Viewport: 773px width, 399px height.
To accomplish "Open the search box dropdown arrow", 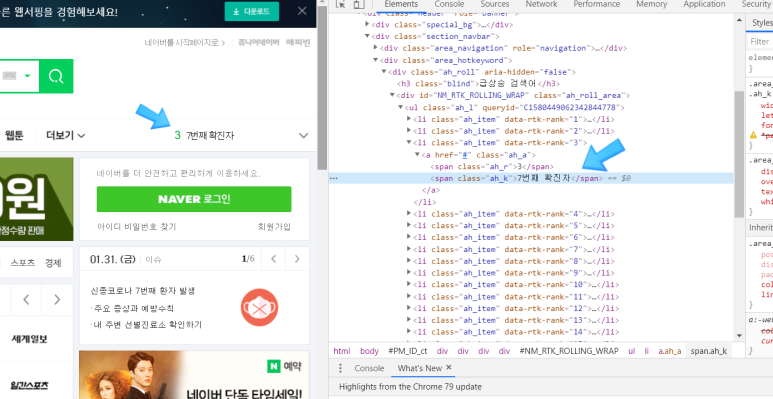I will (28, 76).
